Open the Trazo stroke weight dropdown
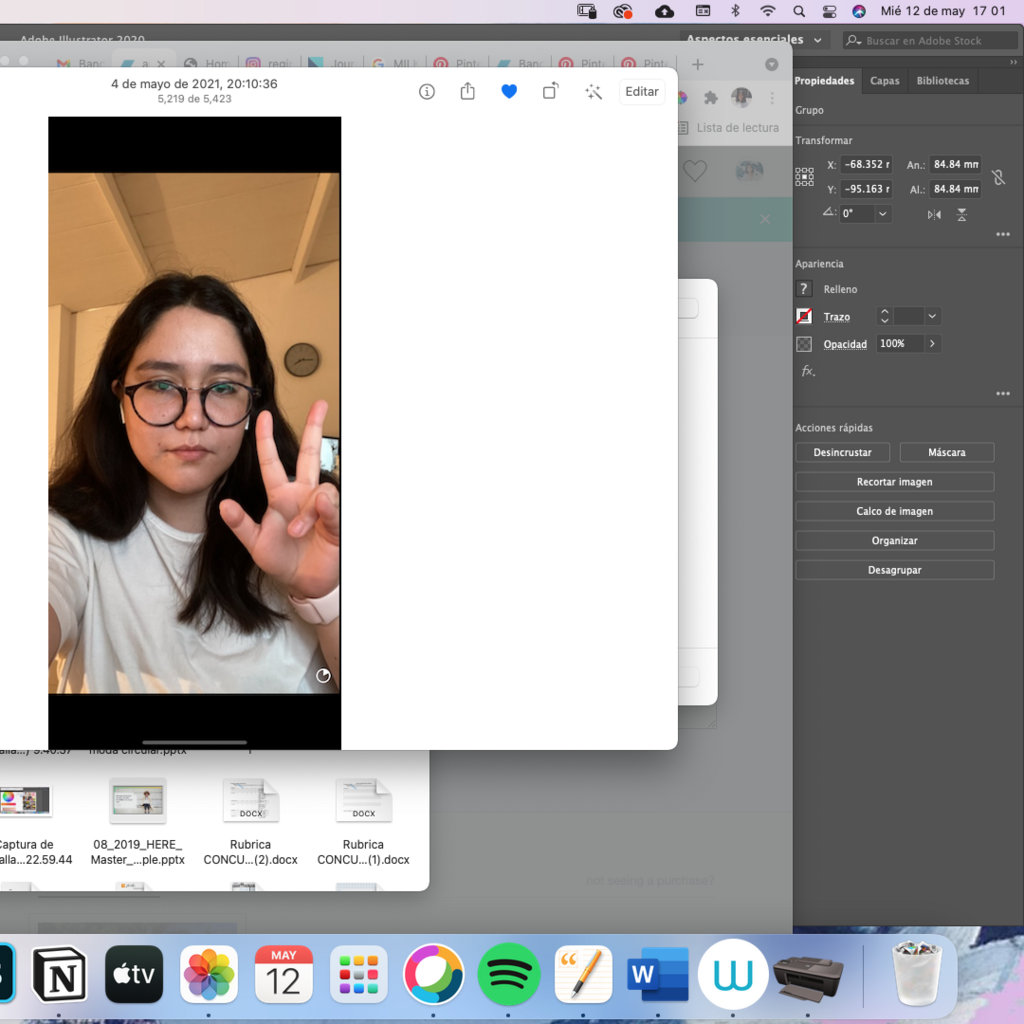The image size is (1024, 1024). 932,316
